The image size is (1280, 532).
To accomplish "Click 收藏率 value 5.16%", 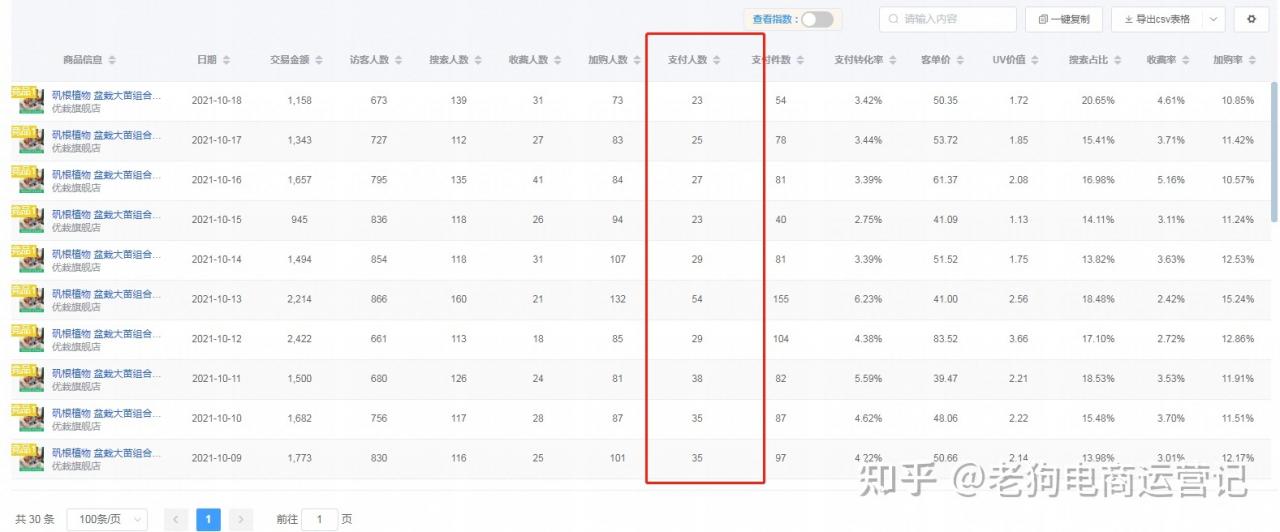I will pyautogui.click(x=1170, y=180).
